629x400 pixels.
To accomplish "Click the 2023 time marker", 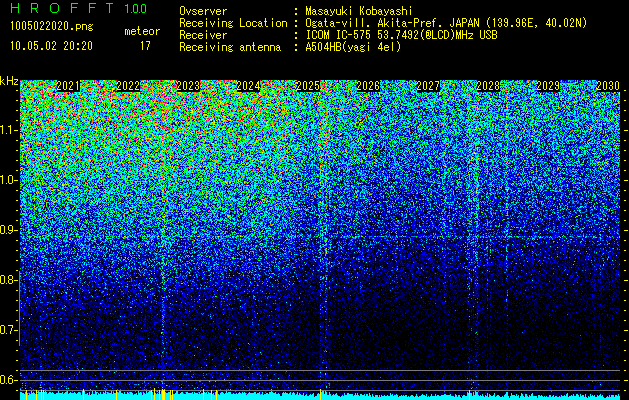I will 188,86.
